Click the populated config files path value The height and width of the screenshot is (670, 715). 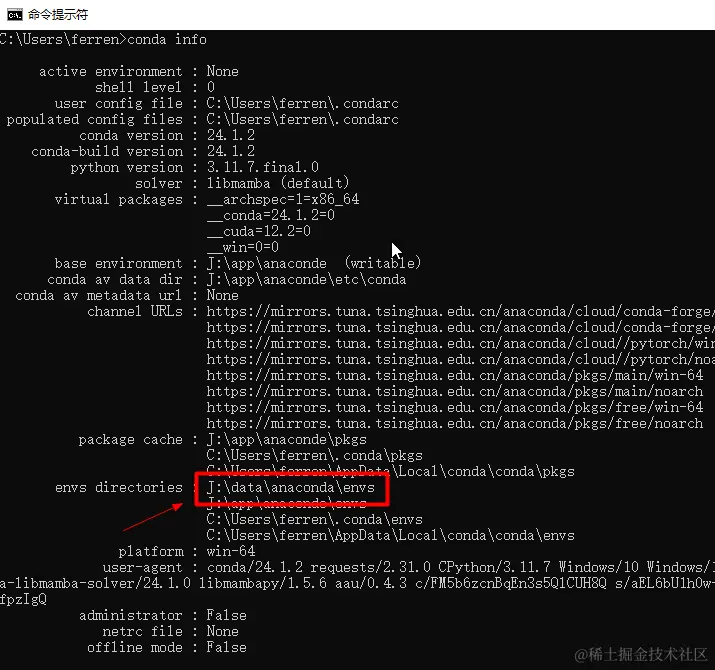[303, 119]
